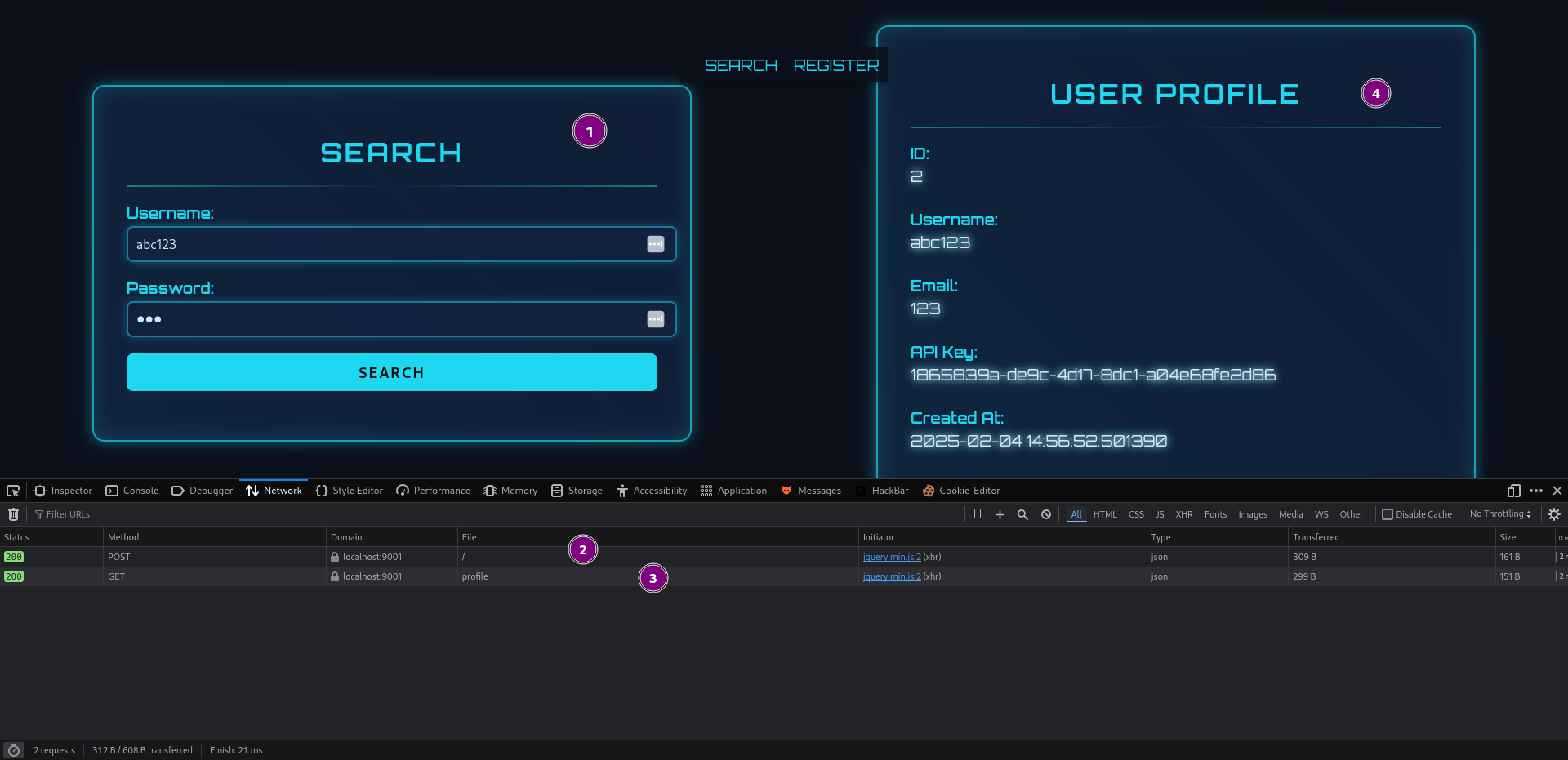The width and height of the screenshot is (1568, 760).
Task: Toggle responsive design mode icon
Action: coord(1514,491)
